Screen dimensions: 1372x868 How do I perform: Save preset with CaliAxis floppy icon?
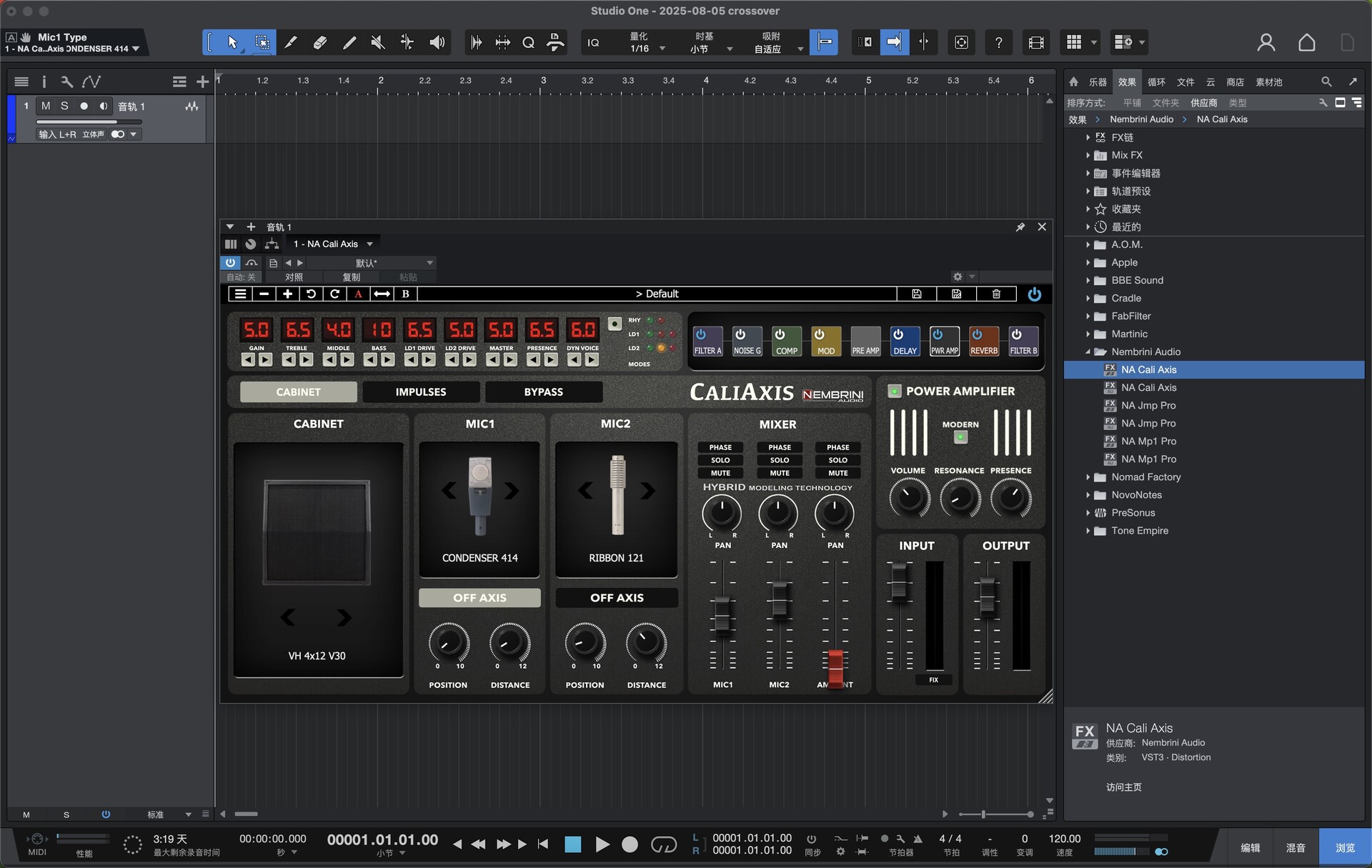coord(917,294)
